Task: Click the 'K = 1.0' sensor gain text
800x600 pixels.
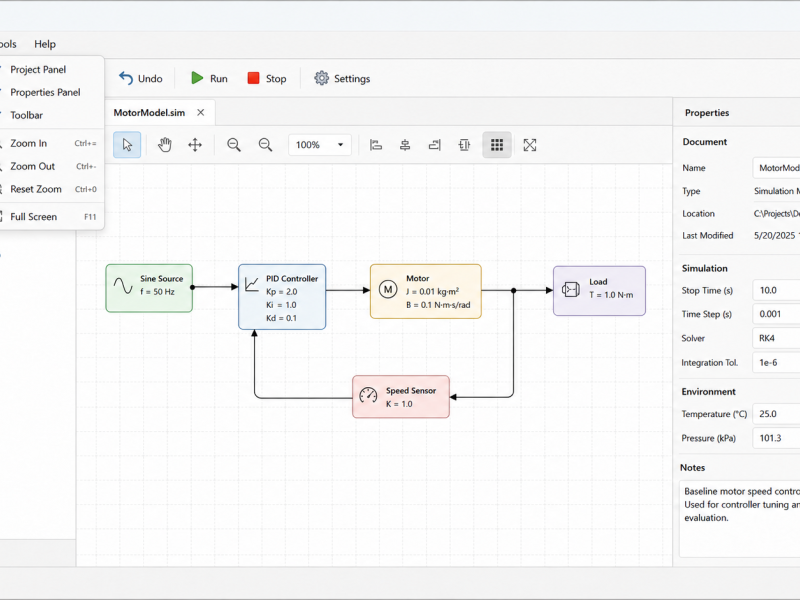Action: click(x=399, y=404)
